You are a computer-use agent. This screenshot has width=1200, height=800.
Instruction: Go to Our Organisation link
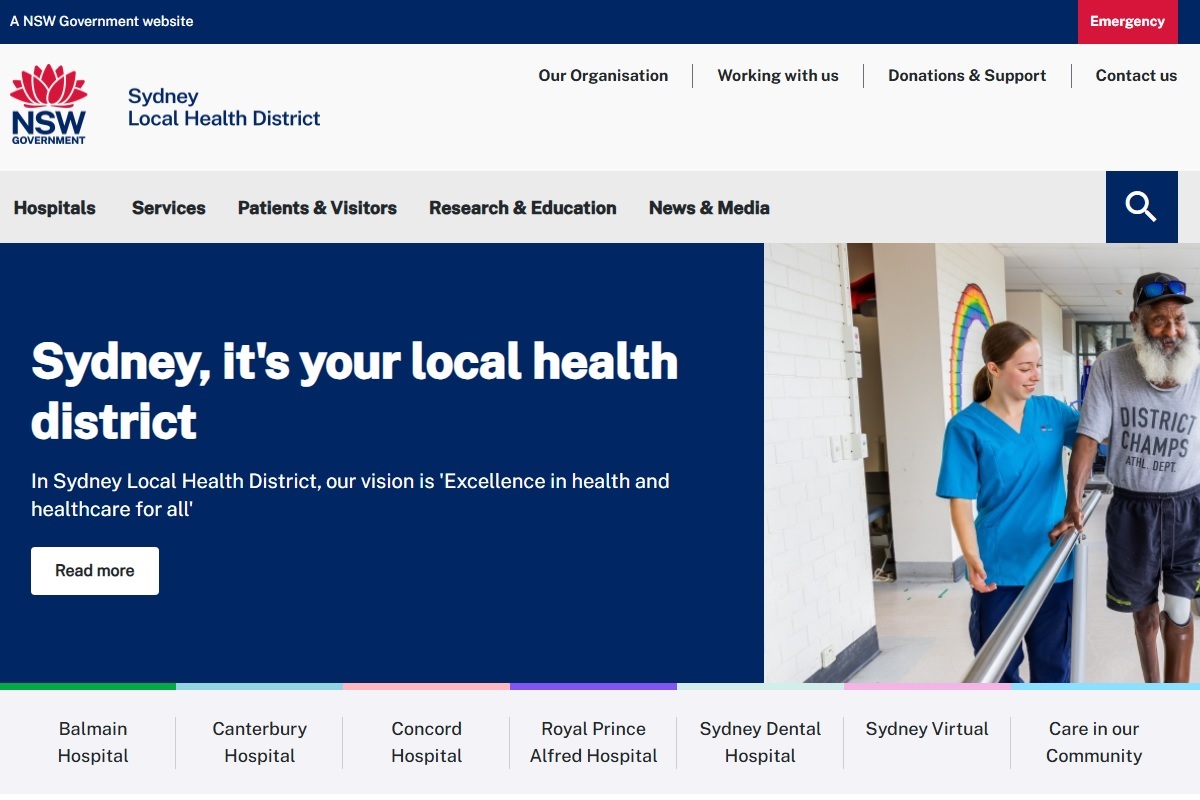(603, 75)
